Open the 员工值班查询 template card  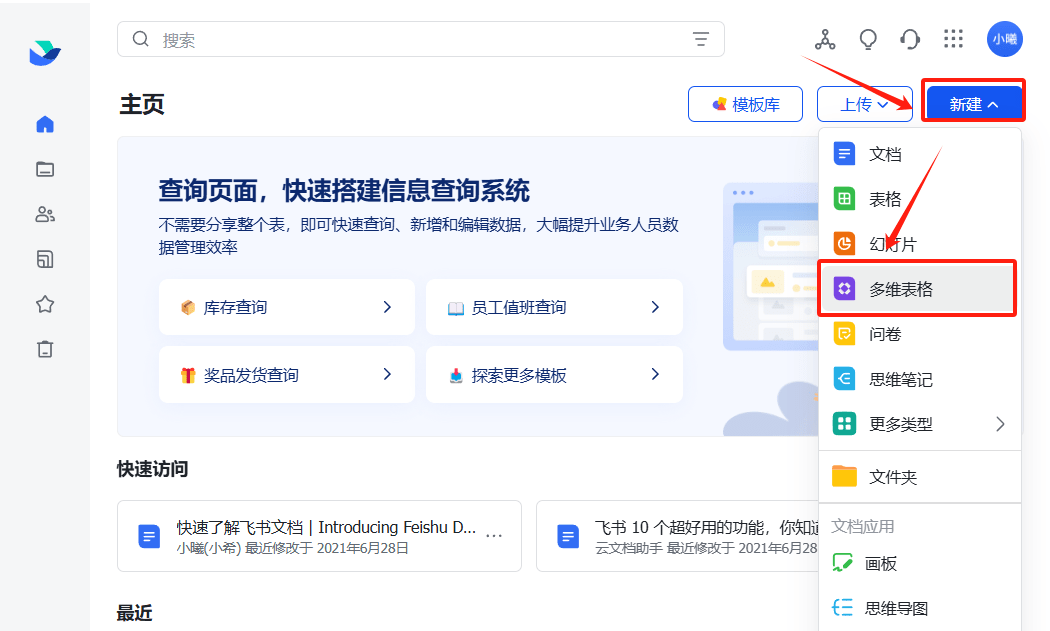(x=554, y=307)
